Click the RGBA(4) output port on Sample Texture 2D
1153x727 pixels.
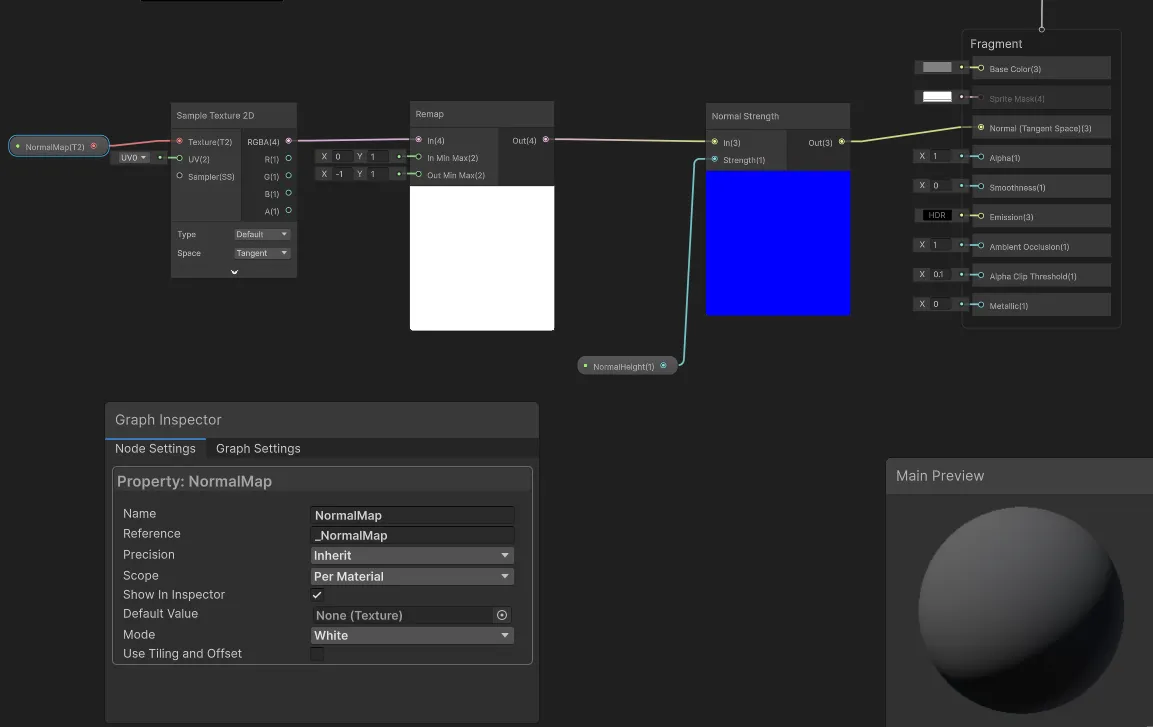(288, 140)
